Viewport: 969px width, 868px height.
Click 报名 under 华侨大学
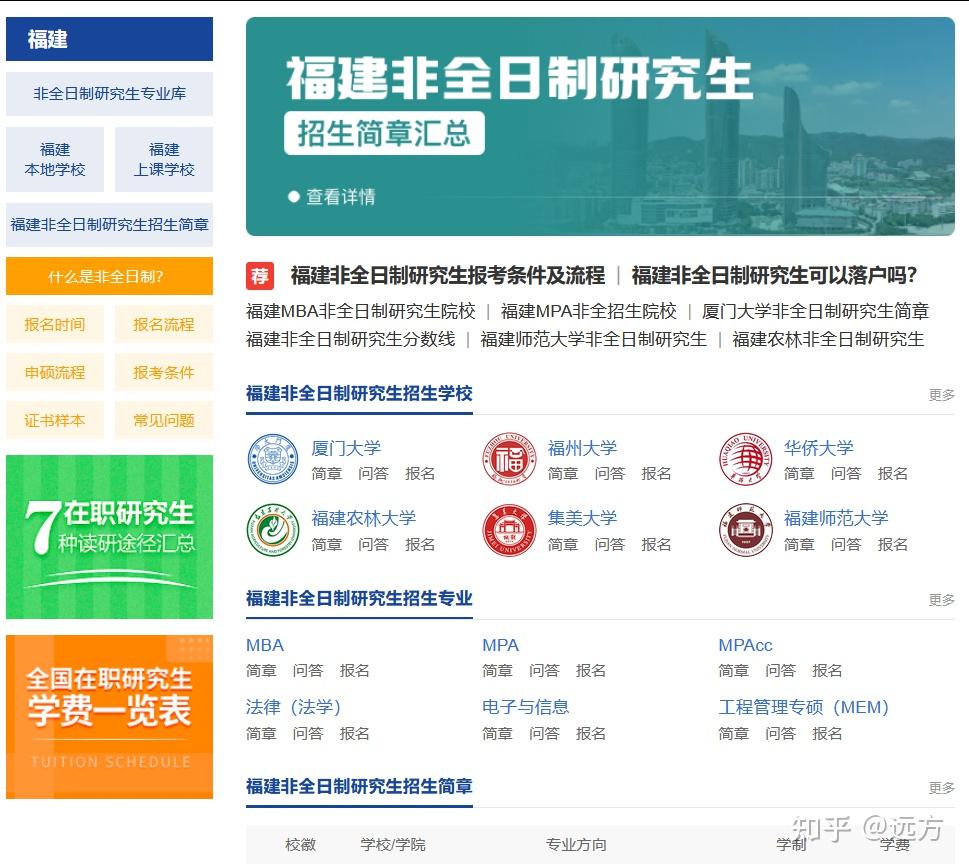[x=893, y=474]
